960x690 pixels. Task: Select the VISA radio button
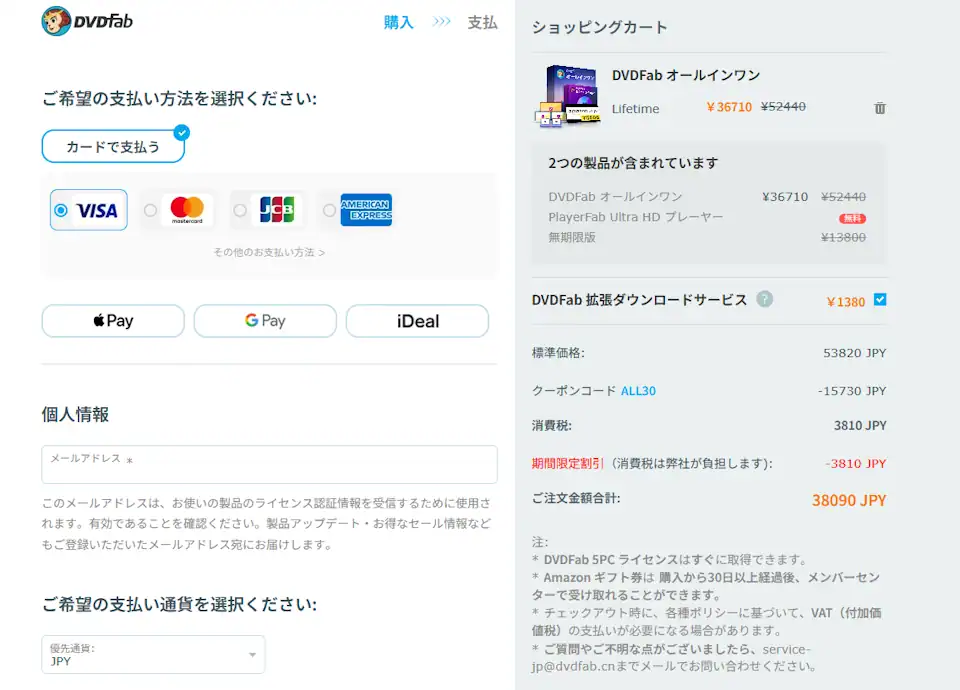[x=62, y=210]
